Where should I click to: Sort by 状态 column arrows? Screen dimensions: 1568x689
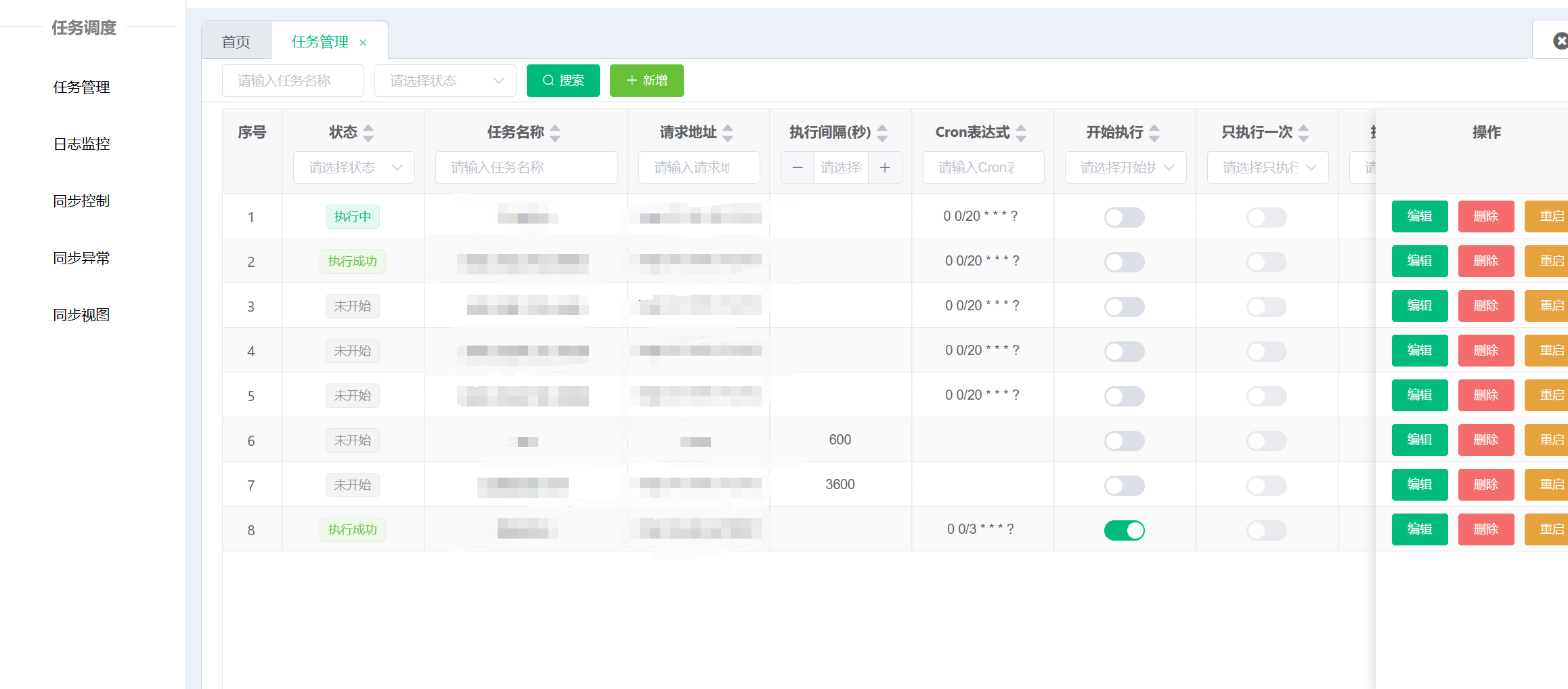(x=368, y=133)
